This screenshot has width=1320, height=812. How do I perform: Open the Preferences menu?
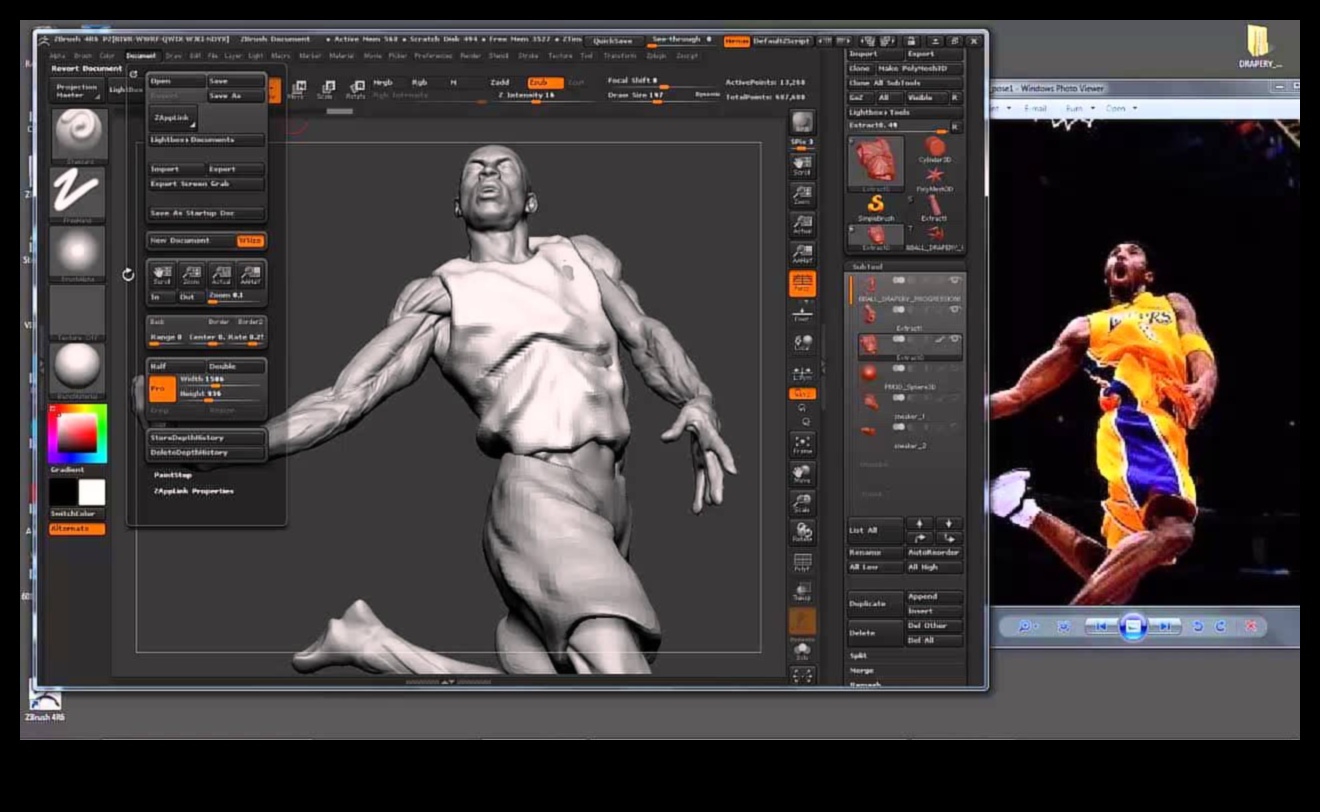pos(433,56)
